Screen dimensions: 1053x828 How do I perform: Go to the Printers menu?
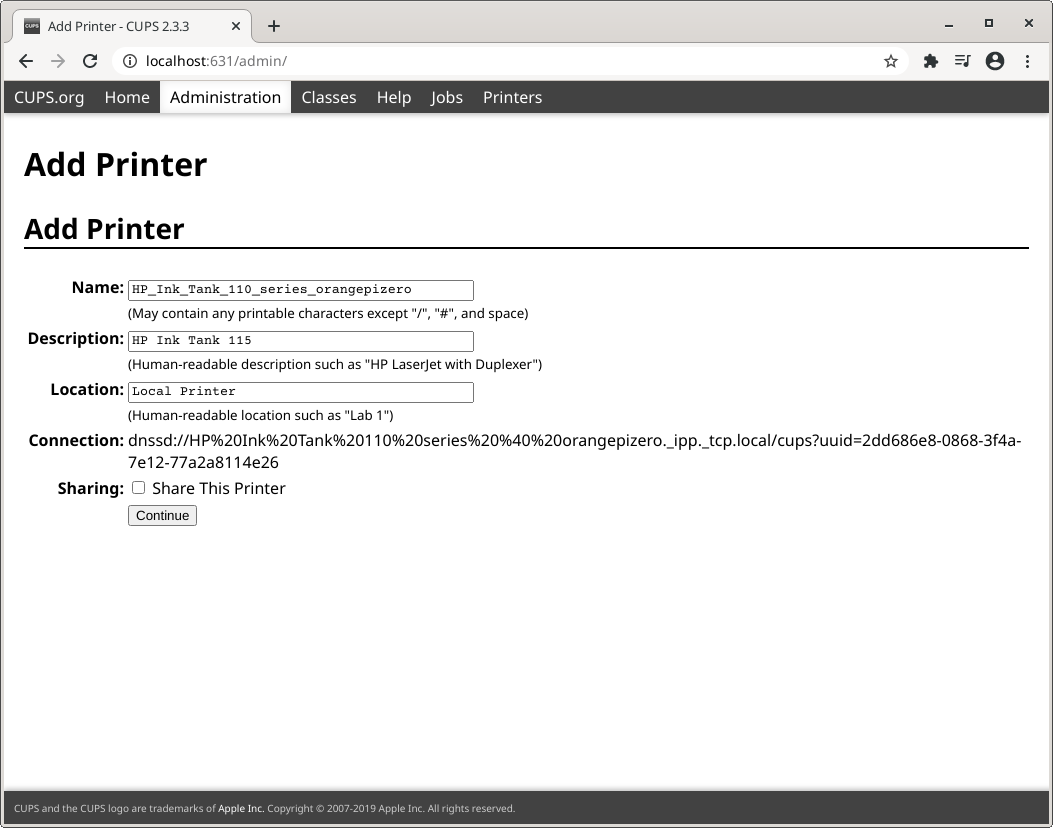click(x=512, y=97)
